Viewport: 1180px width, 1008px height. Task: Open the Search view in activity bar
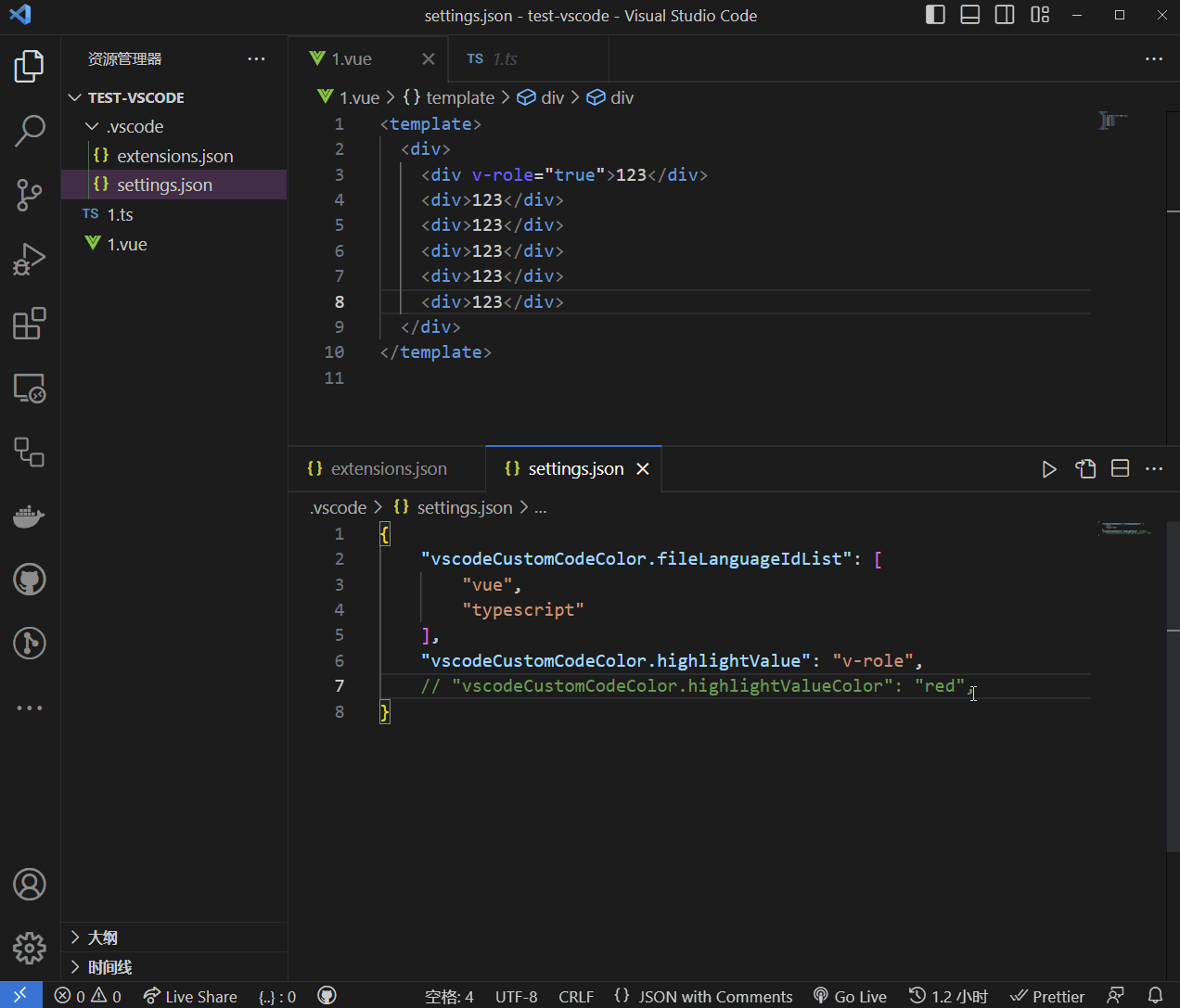pos(29,132)
